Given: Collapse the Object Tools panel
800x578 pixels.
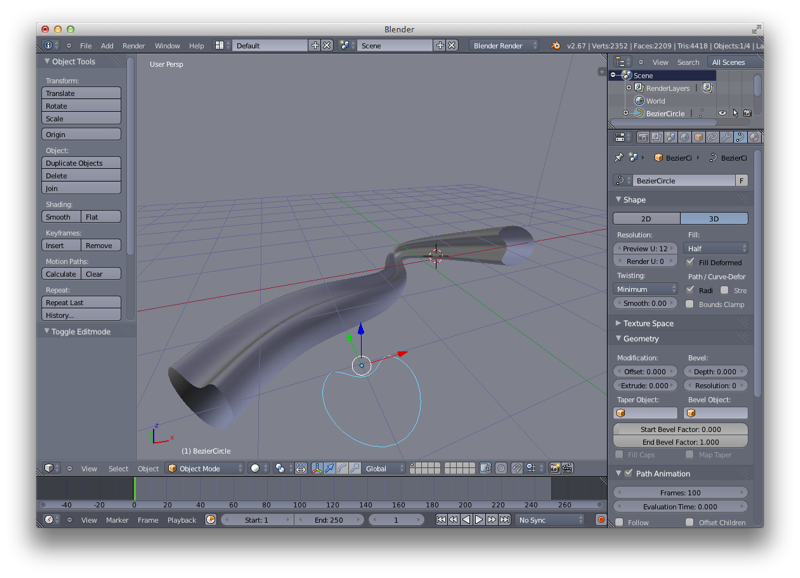Looking at the screenshot, I should pos(47,61).
